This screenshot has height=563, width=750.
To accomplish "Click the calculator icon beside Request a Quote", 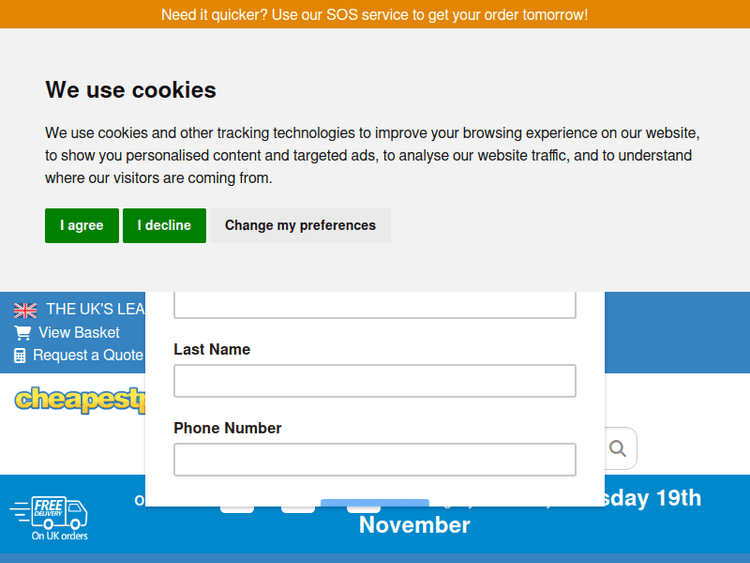I will coord(20,356).
